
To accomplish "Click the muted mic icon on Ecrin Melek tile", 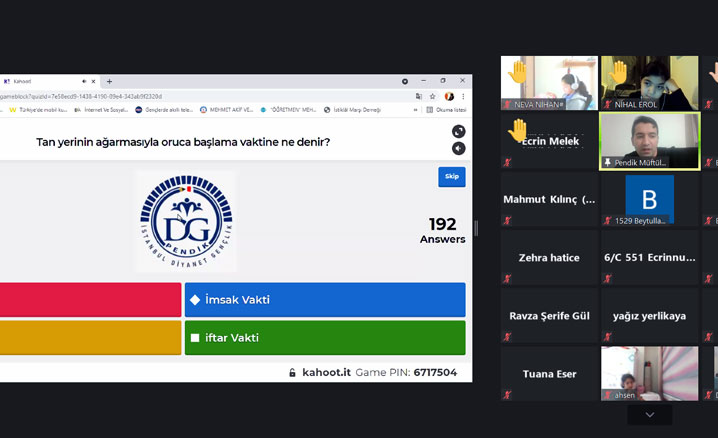I will point(508,162).
